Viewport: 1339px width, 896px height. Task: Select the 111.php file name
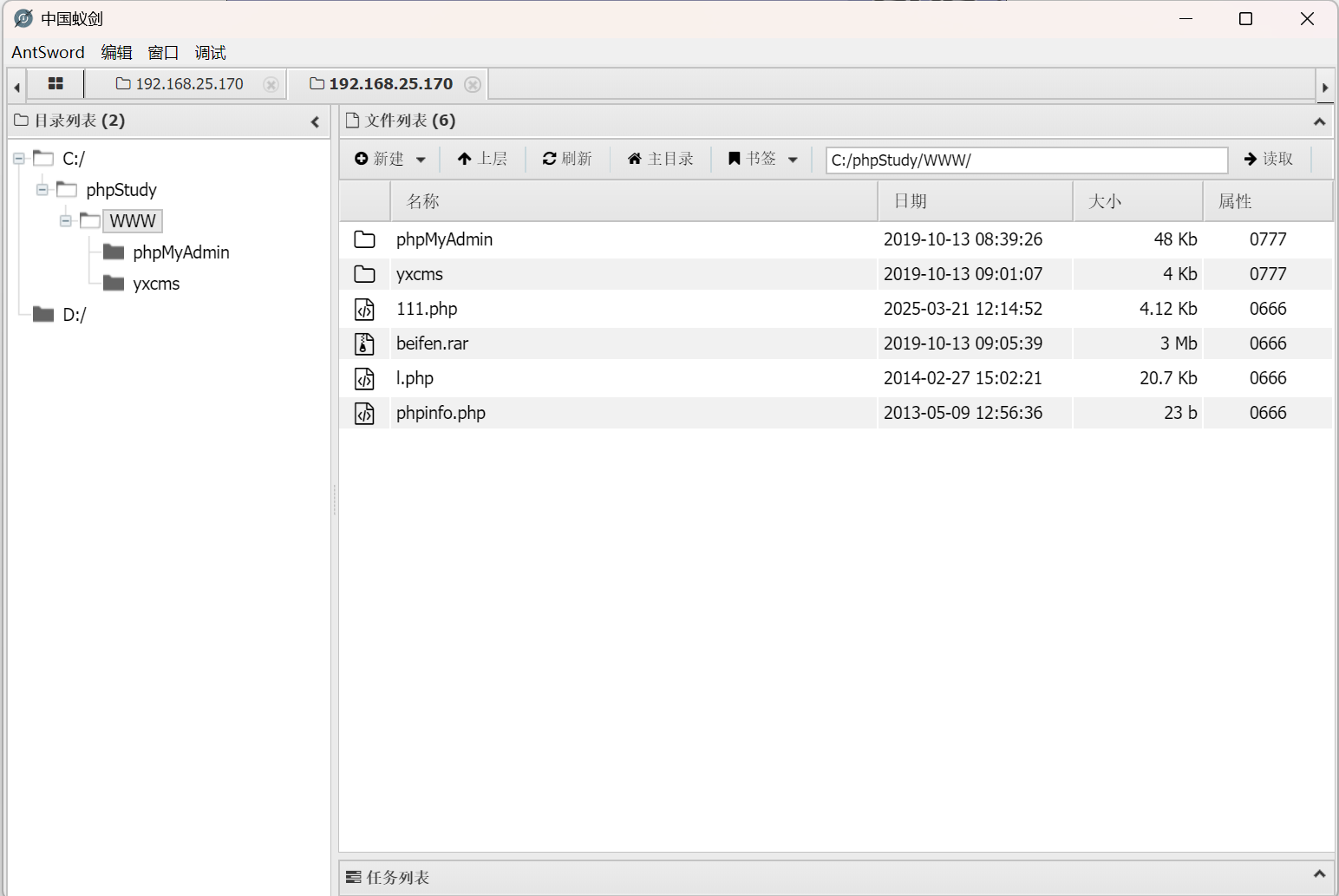coord(427,309)
